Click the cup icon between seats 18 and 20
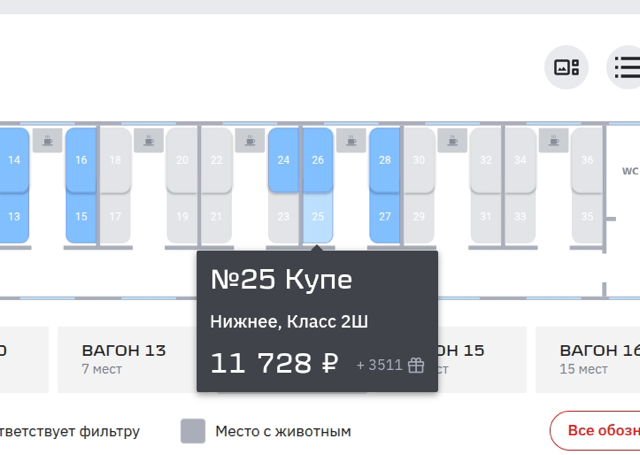 149,141
